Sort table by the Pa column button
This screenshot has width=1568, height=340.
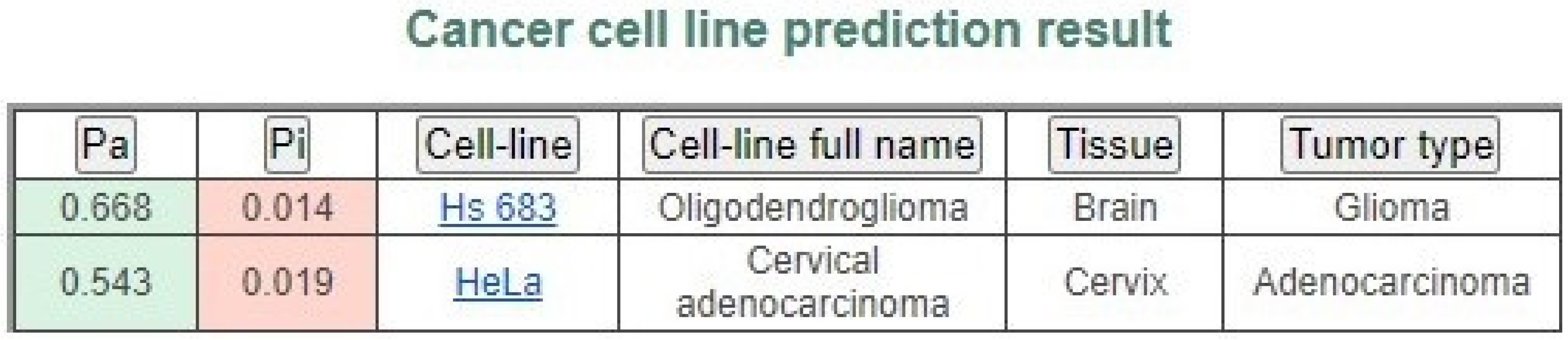click(106, 144)
